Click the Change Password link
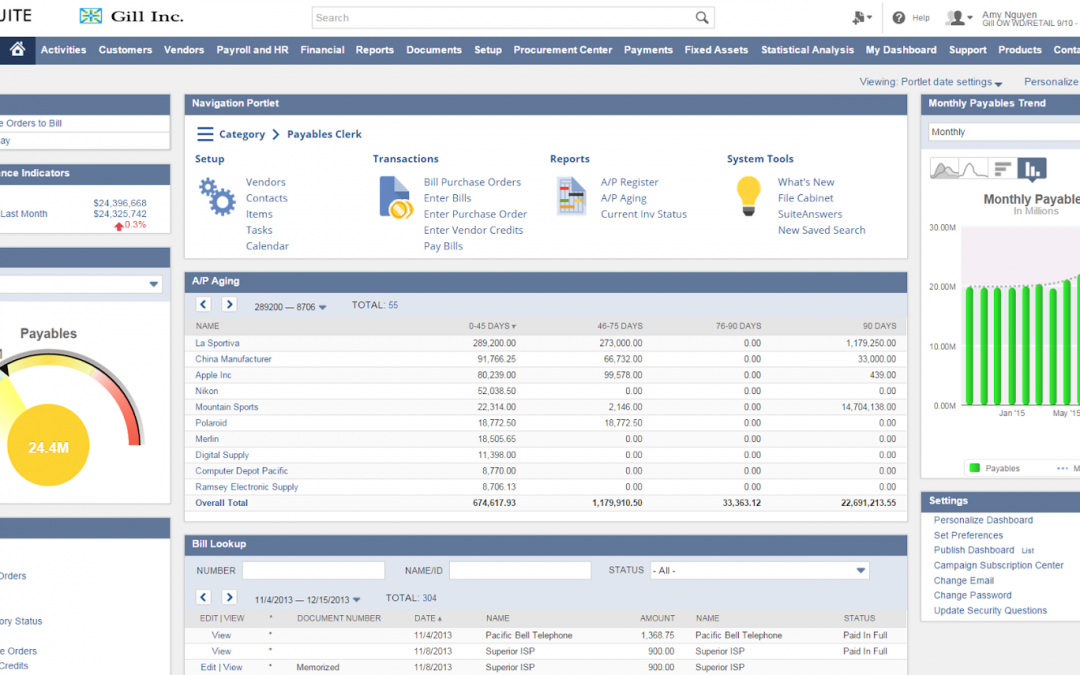Screen dimensions: 1080x675 [x=973, y=595]
